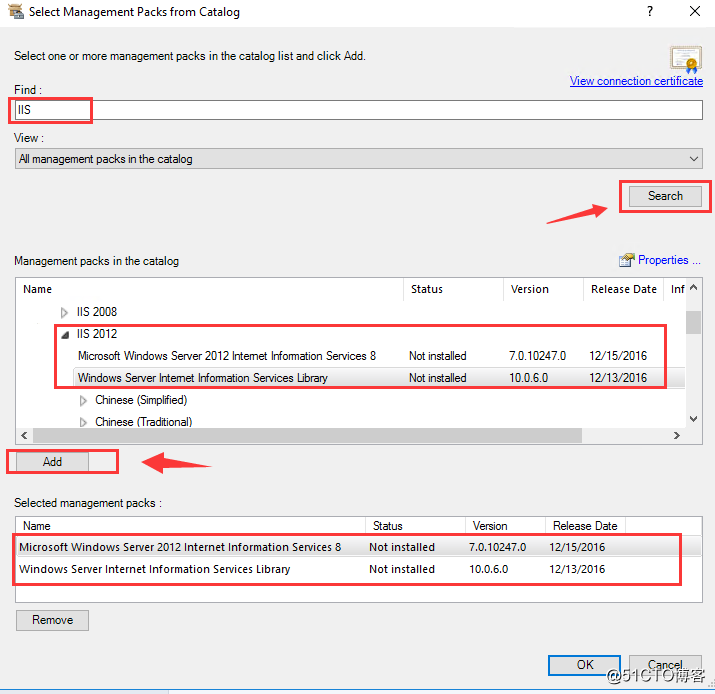Click the dialog window icon in the title bar
The width and height of the screenshot is (715, 694).
tap(16, 11)
